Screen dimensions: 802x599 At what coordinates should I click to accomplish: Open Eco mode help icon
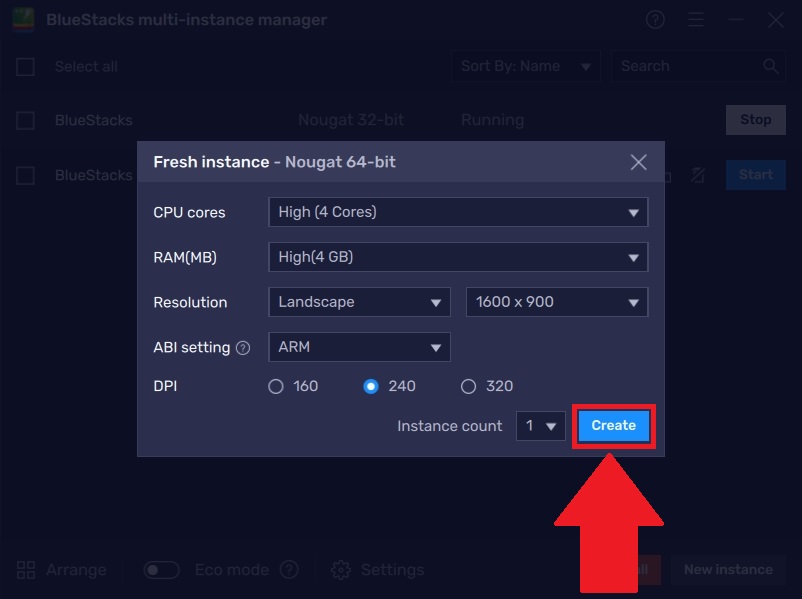point(289,569)
